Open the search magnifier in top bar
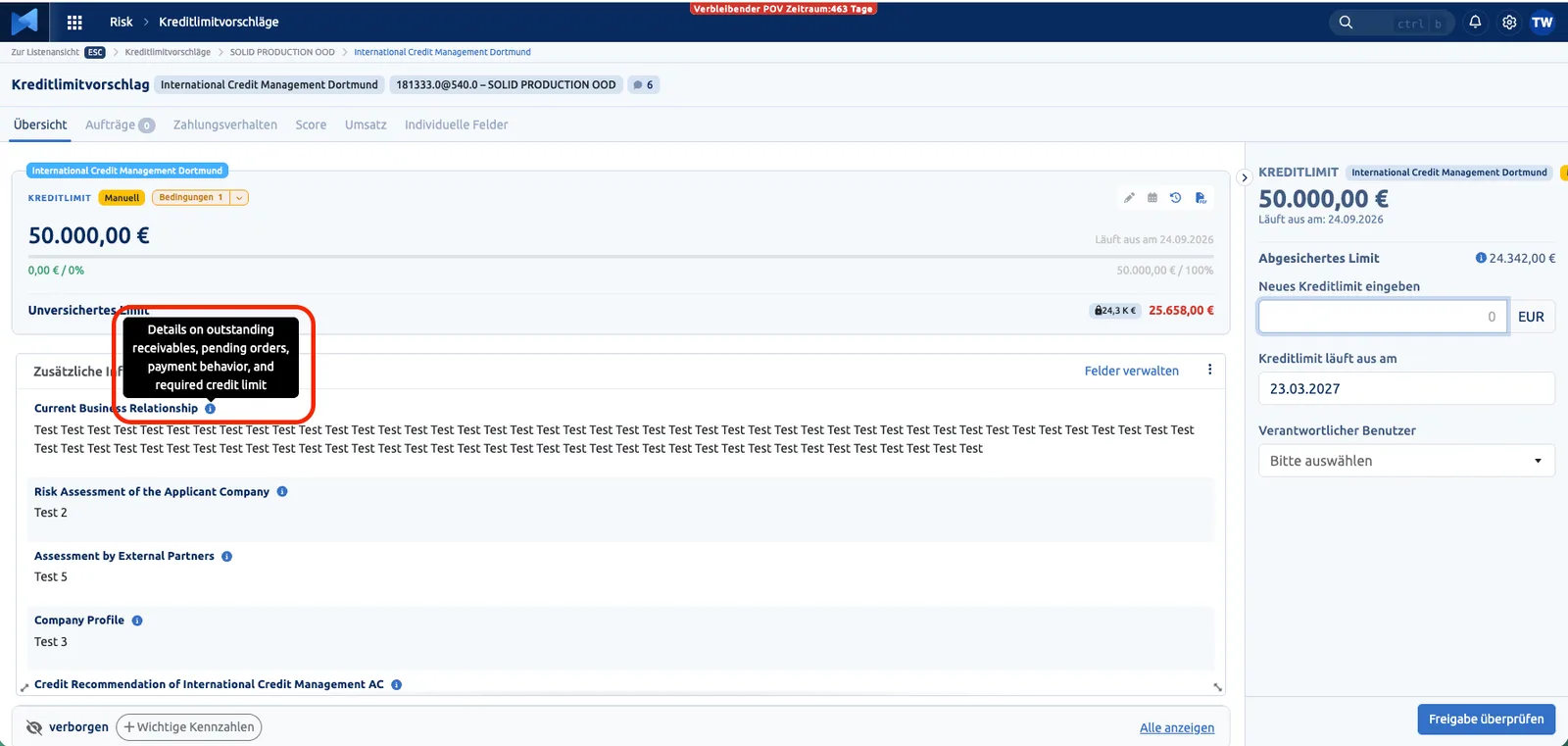Image resolution: width=1568 pixels, height=746 pixels. [1346, 22]
